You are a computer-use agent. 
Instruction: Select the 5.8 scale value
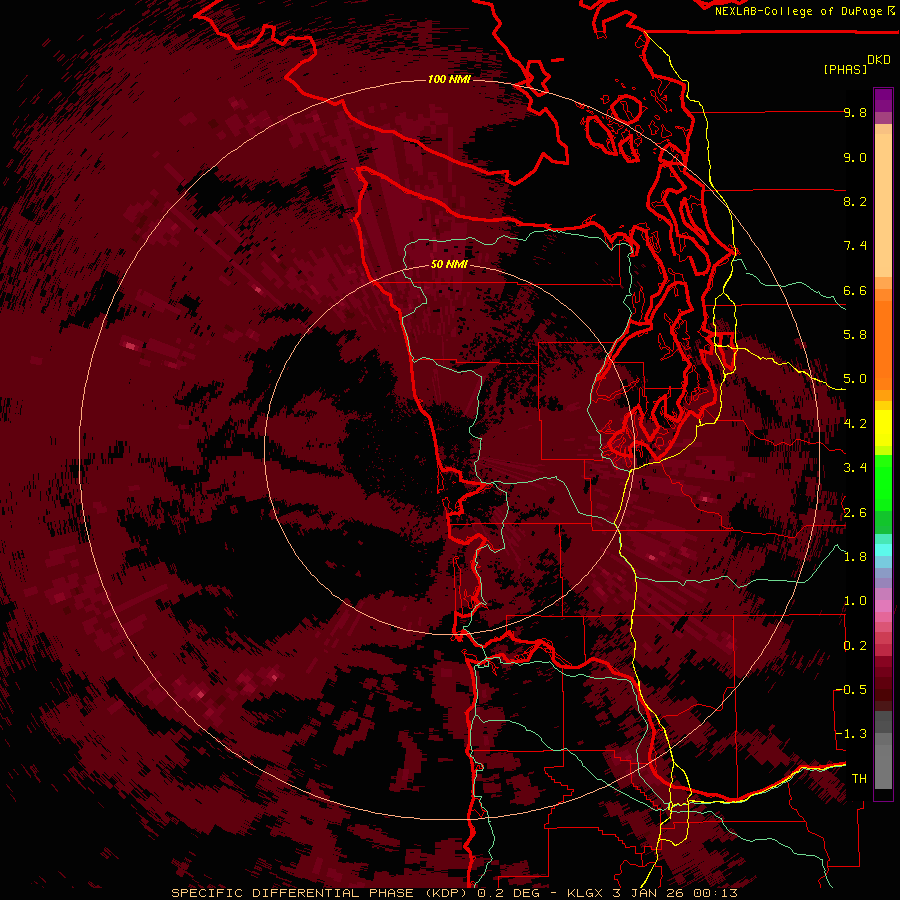point(855,335)
